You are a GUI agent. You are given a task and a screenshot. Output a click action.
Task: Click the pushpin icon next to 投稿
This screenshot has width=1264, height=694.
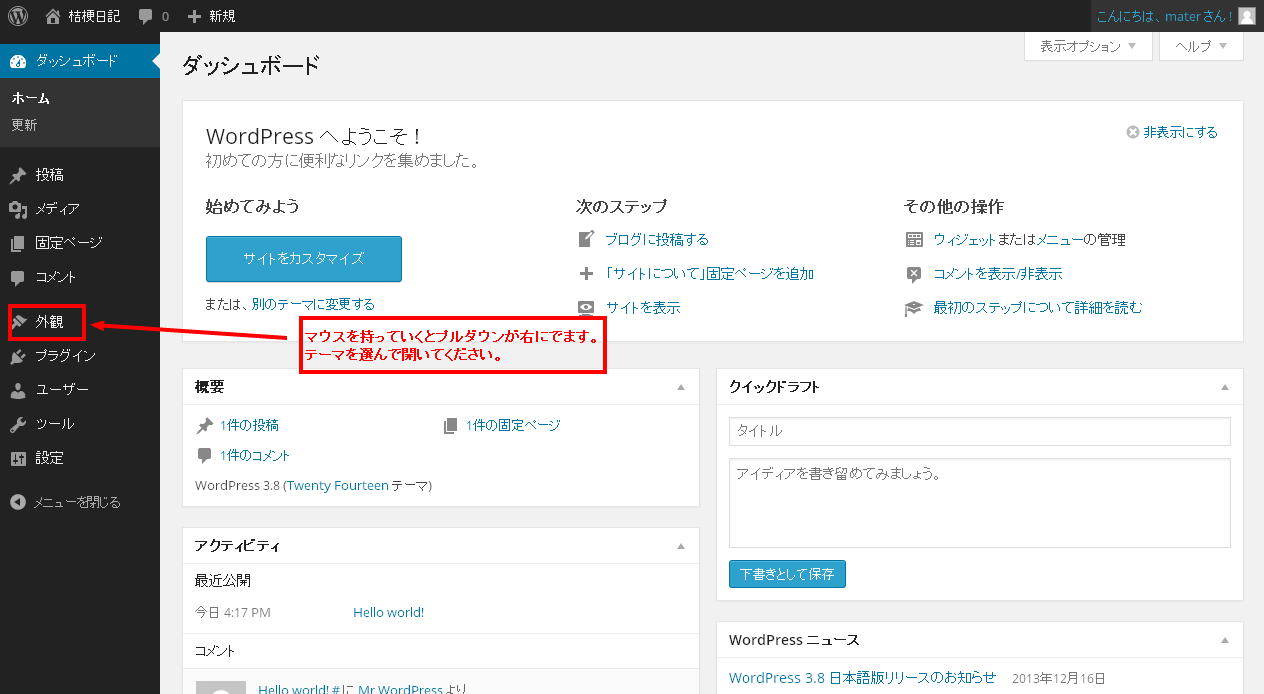[18, 175]
